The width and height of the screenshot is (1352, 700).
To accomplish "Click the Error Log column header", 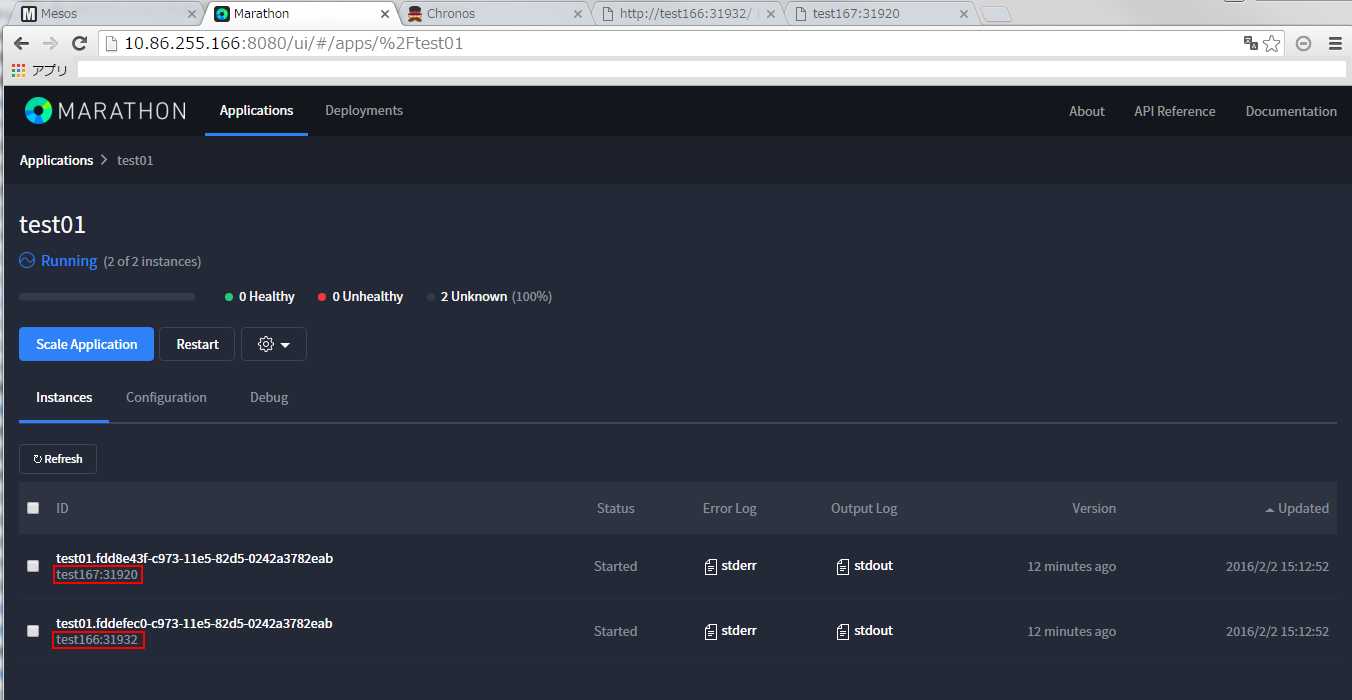I will point(730,508).
